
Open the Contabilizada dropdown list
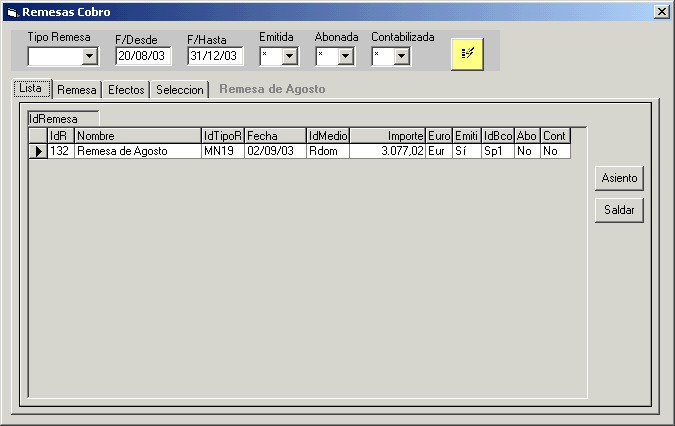pos(401,56)
